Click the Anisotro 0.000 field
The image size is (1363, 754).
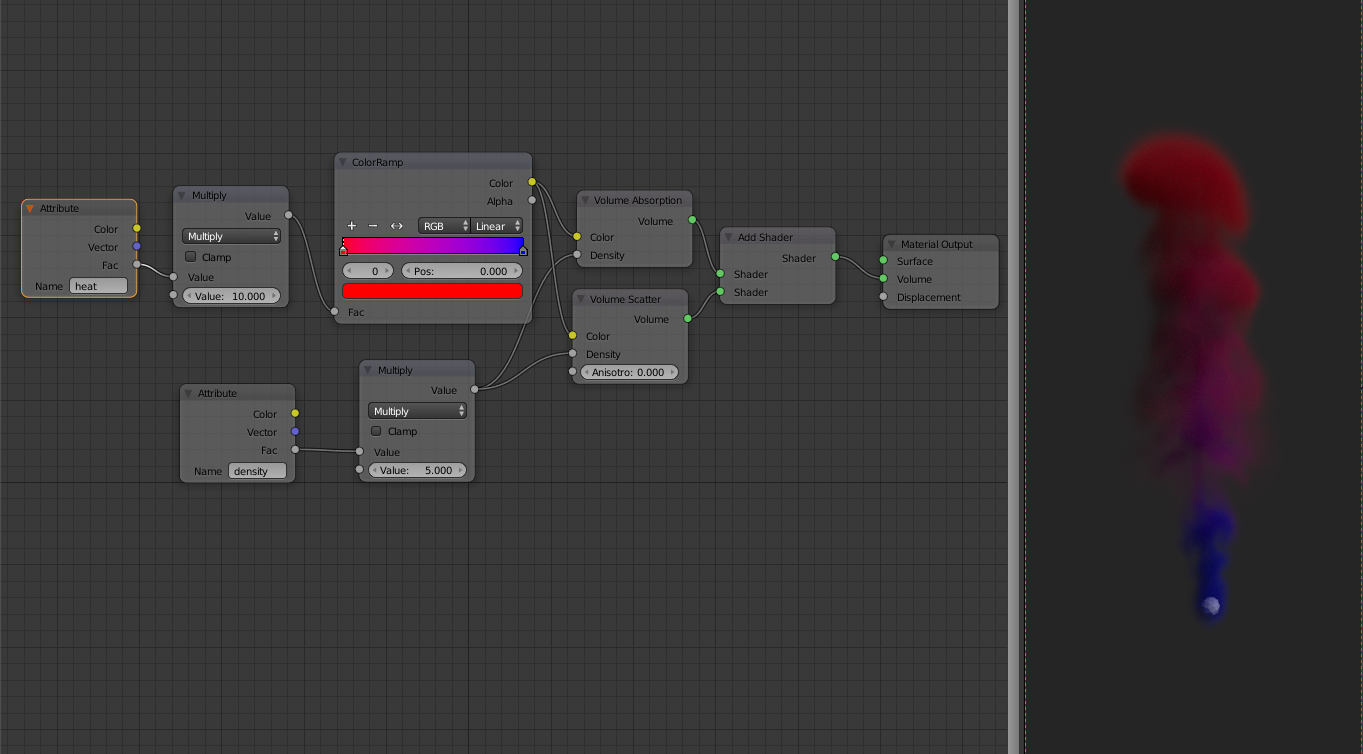click(x=629, y=372)
